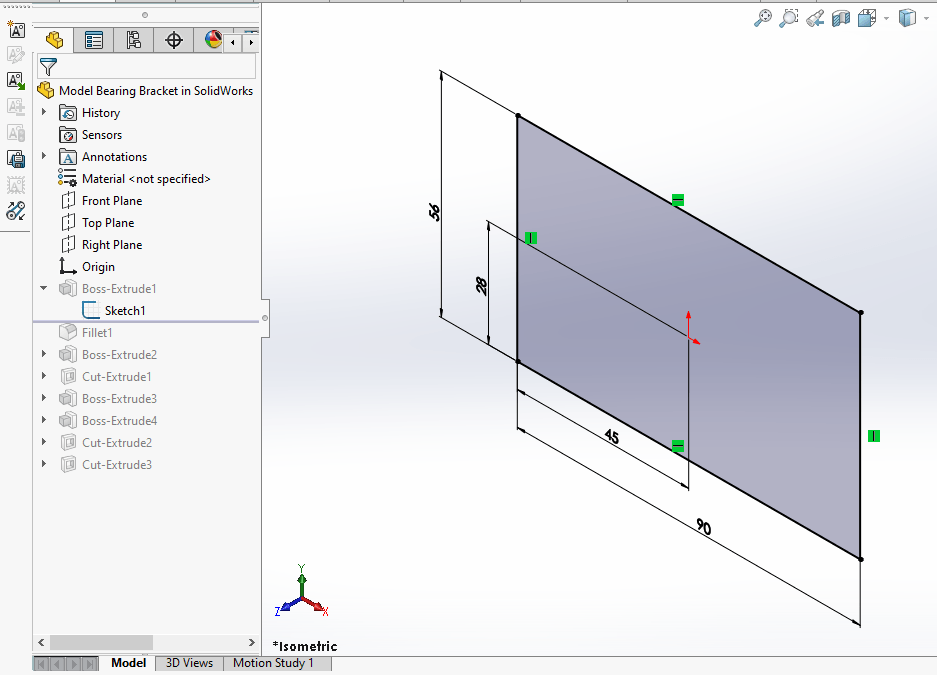This screenshot has width=937, height=675.
Task: Open the ConfigurationManager panel icon
Action: [132, 40]
